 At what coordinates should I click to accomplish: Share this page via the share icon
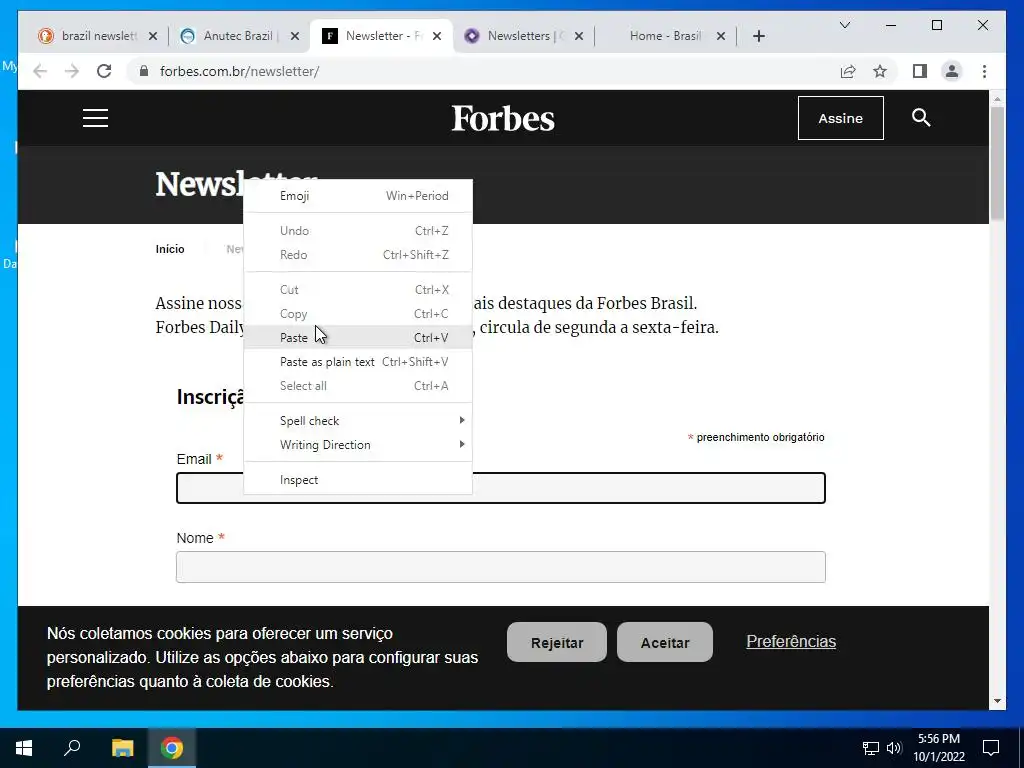[x=848, y=71]
